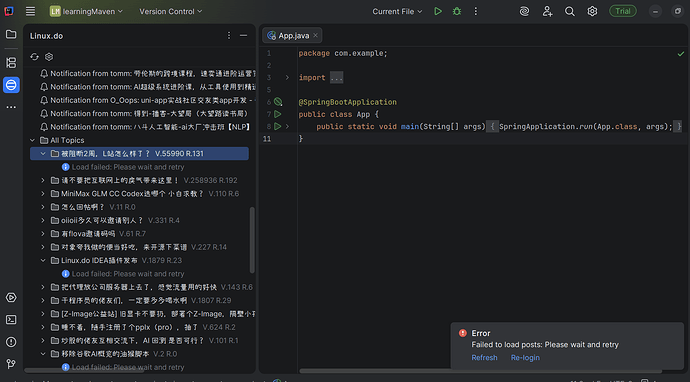Open the Structure tool window

11,62
